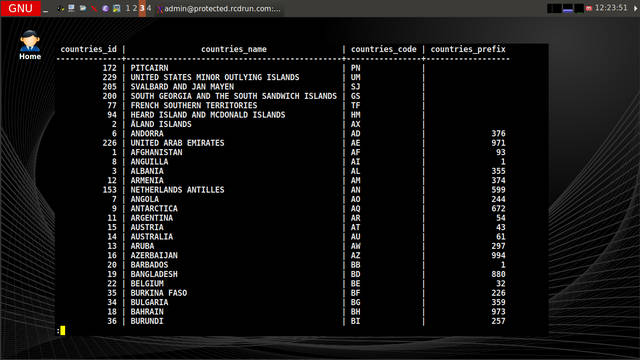The height and width of the screenshot is (360, 640).
Task: Click the ANGOLA row name
Action: click(145, 200)
